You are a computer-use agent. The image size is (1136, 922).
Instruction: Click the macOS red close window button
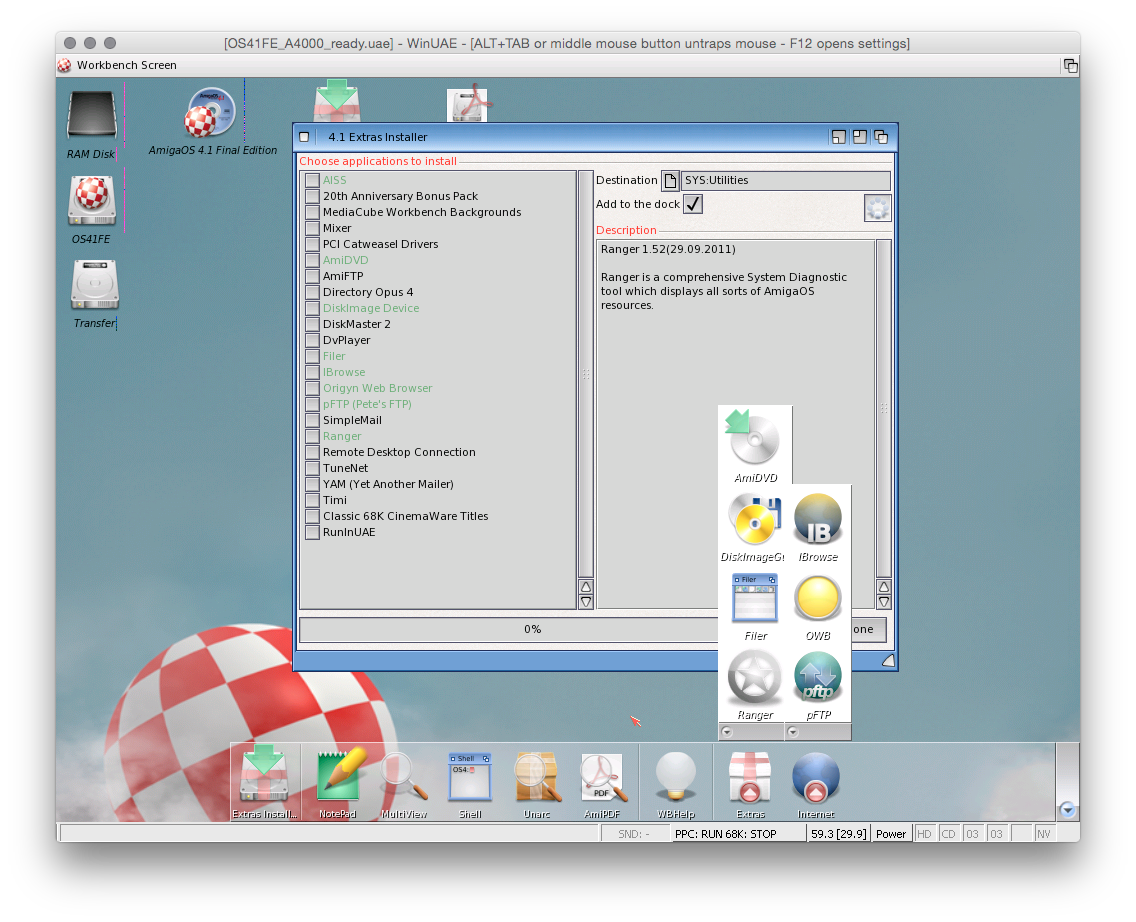[70, 43]
